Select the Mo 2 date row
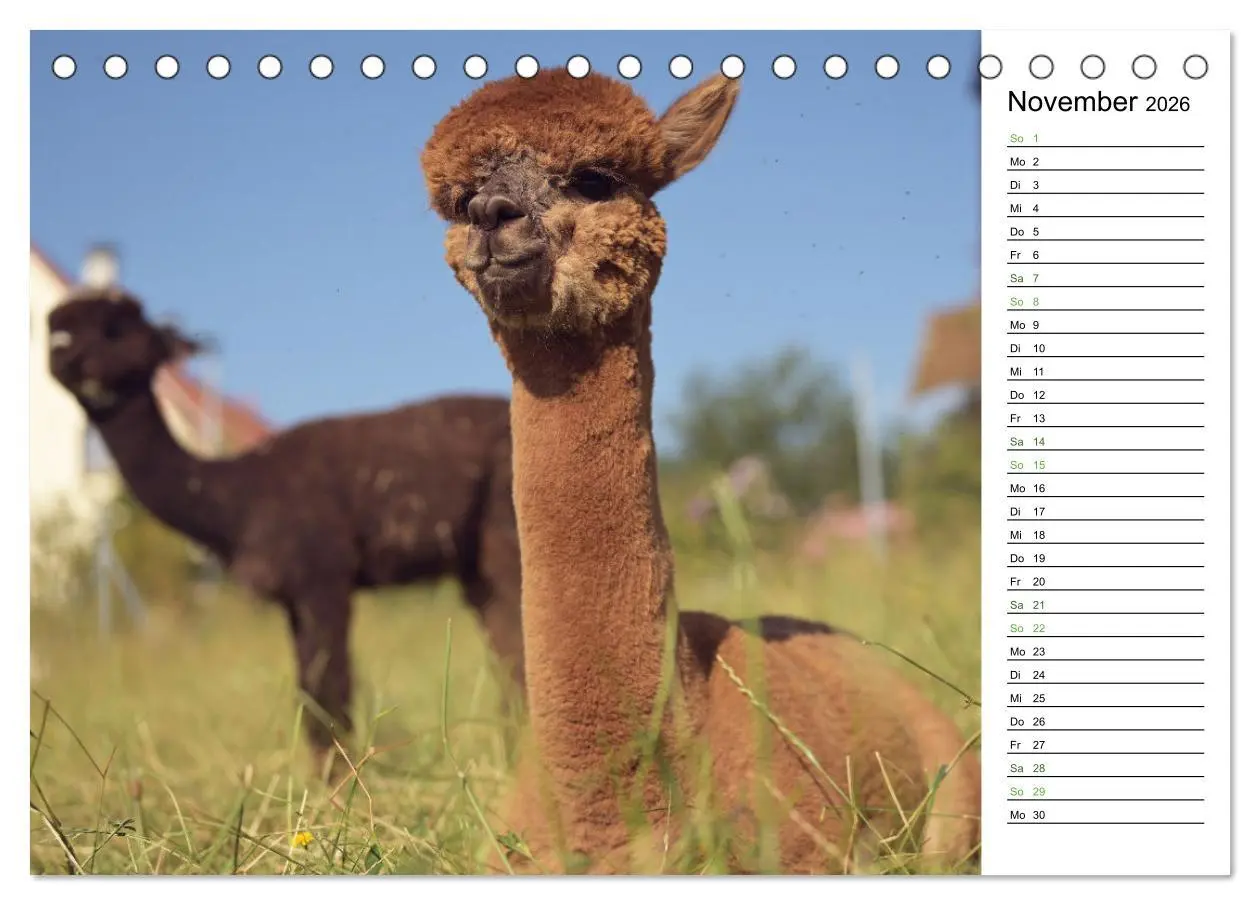Viewport: 1260px width, 905px height. point(1105,161)
